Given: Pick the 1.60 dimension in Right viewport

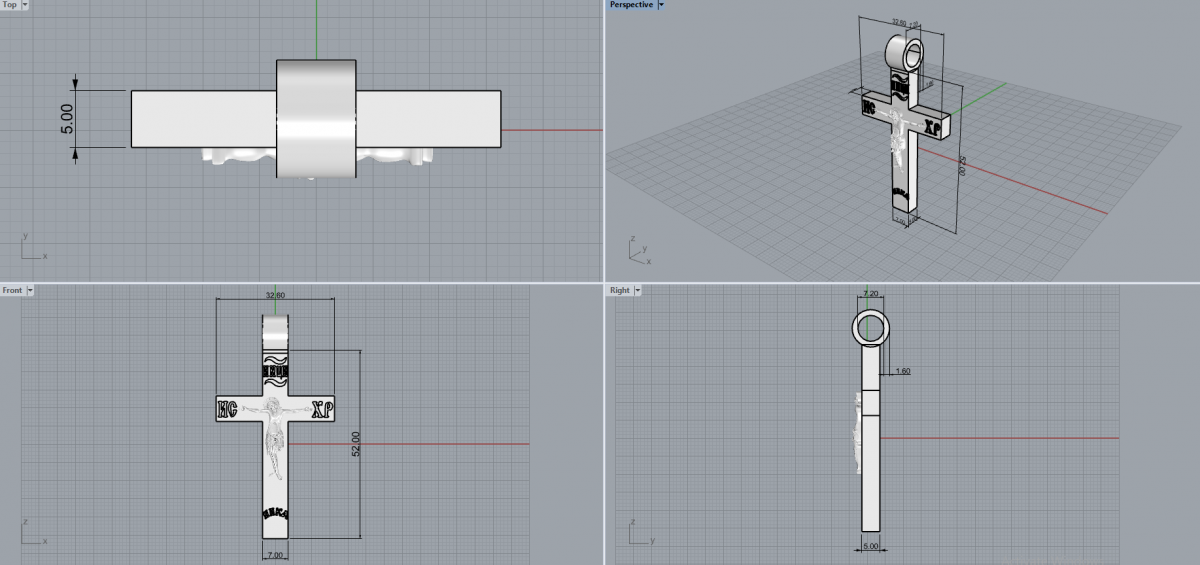Looking at the screenshot, I should [x=903, y=371].
